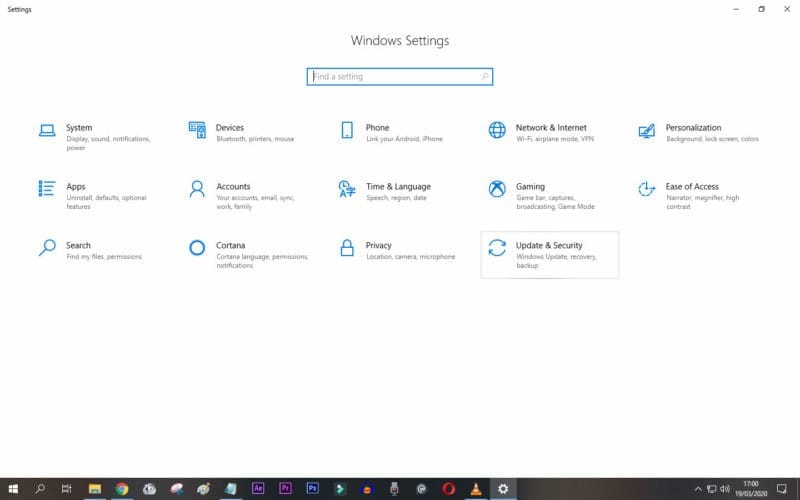This screenshot has height=500, width=800.
Task: Open the network tray icon
Action: 712,489
